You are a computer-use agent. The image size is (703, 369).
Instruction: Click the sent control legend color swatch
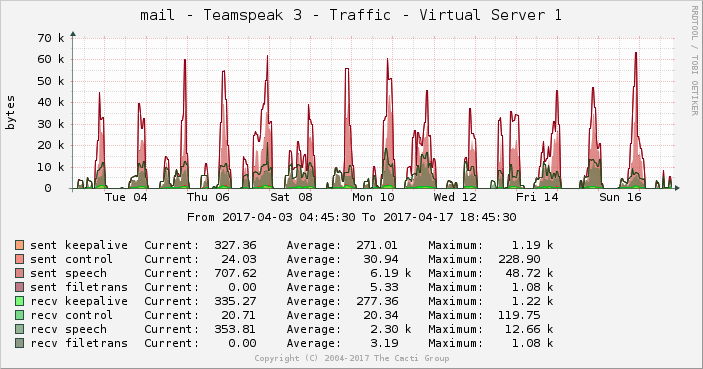(x=19, y=259)
